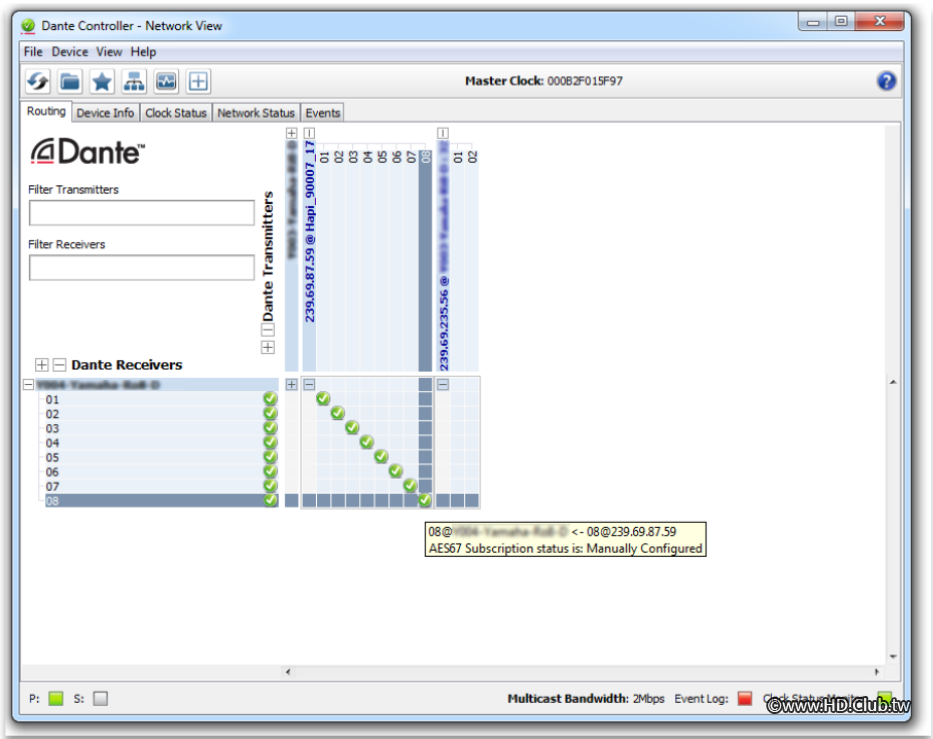The height and width of the screenshot is (739, 933).
Task: Click the status check beside receiver label 05
Action: (271, 456)
